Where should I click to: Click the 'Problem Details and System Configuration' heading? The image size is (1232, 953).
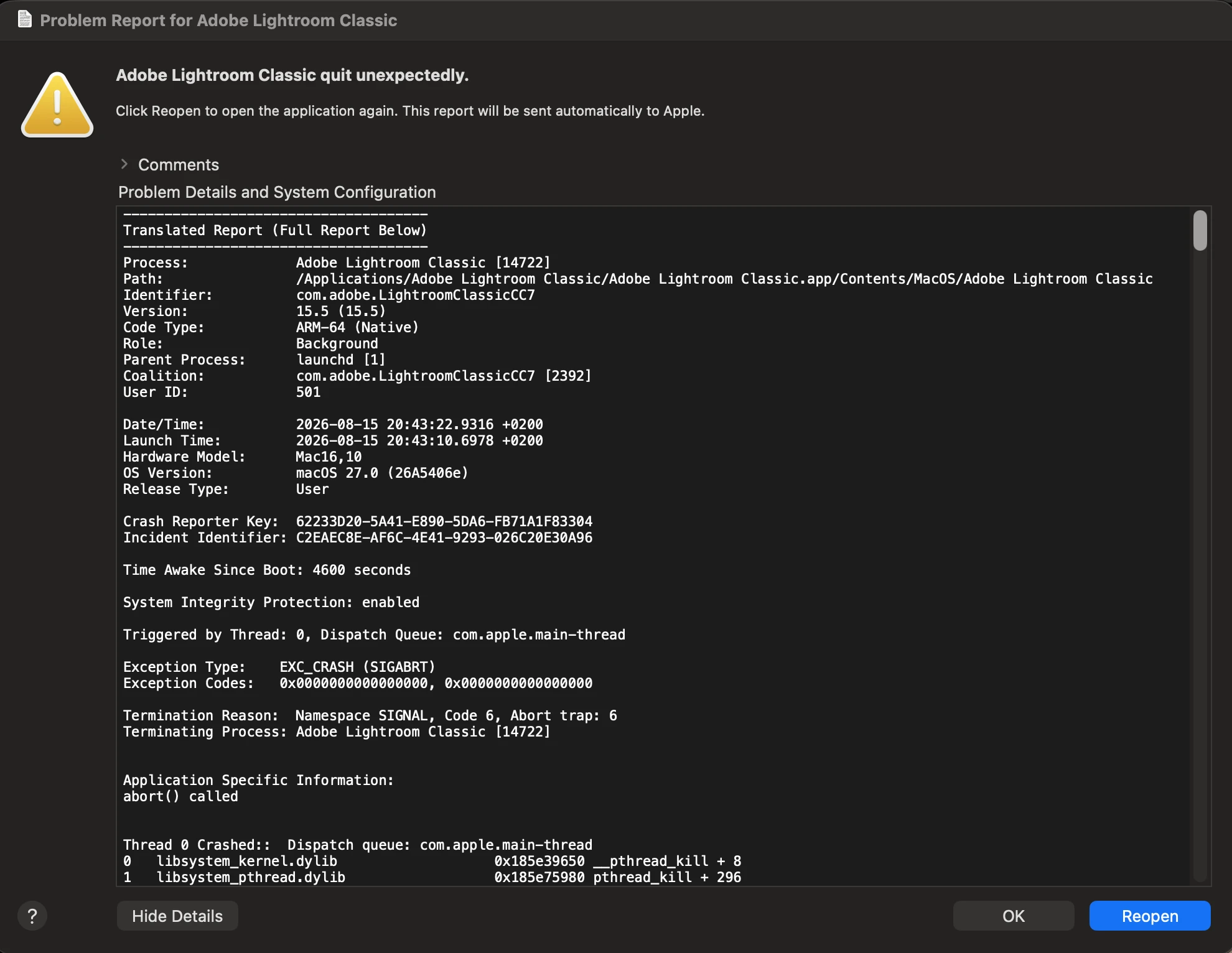click(277, 192)
